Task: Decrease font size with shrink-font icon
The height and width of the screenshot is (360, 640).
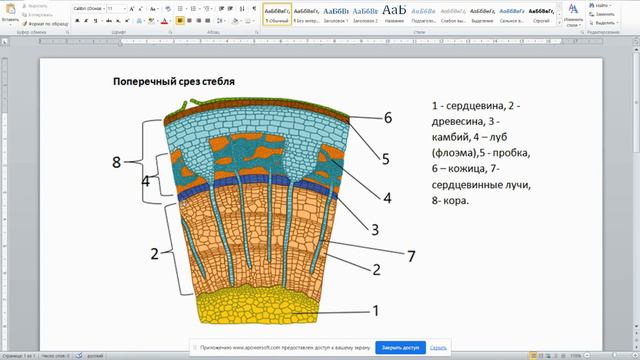Action: click(x=140, y=9)
